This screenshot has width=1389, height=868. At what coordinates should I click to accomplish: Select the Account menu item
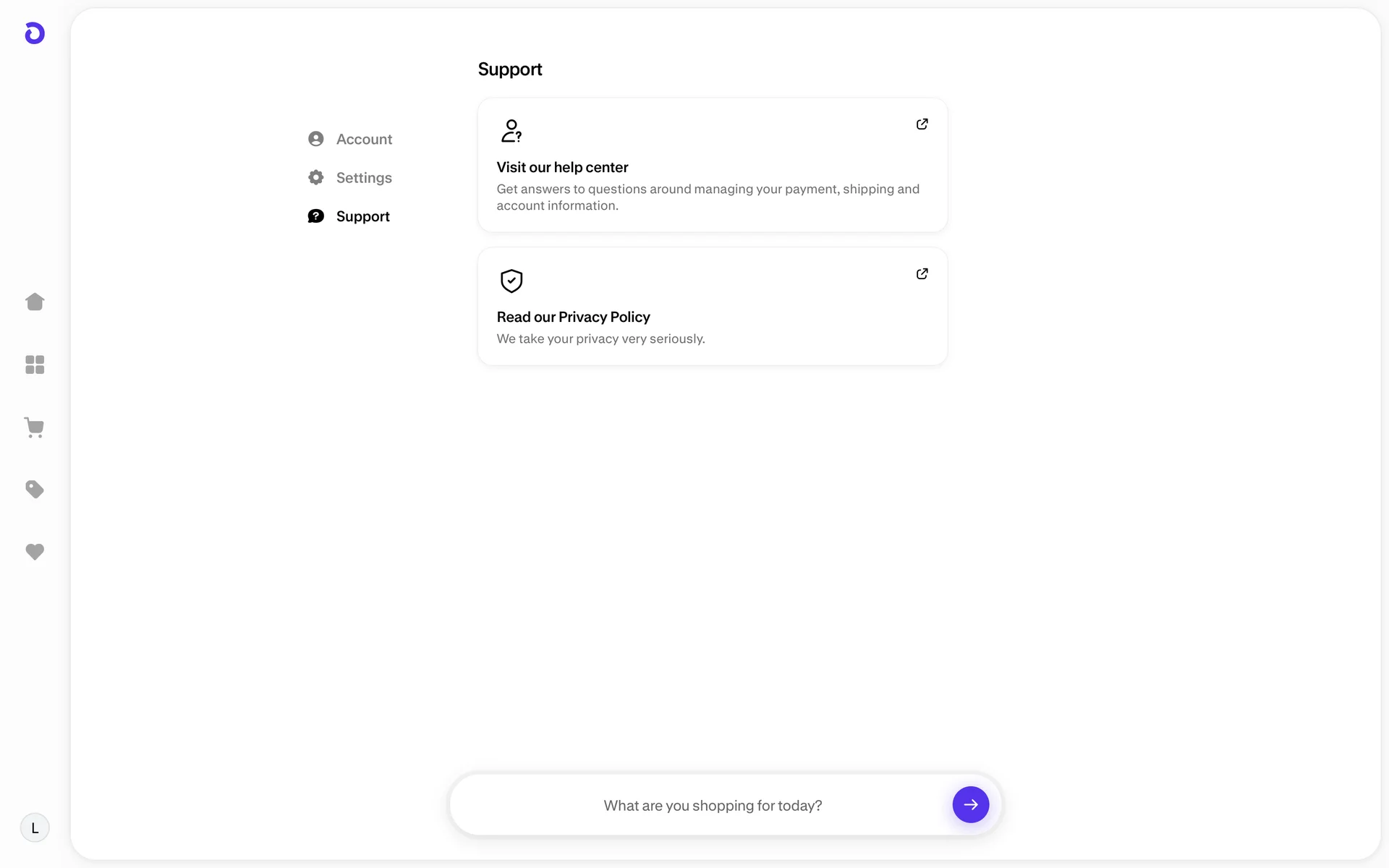coord(364,139)
